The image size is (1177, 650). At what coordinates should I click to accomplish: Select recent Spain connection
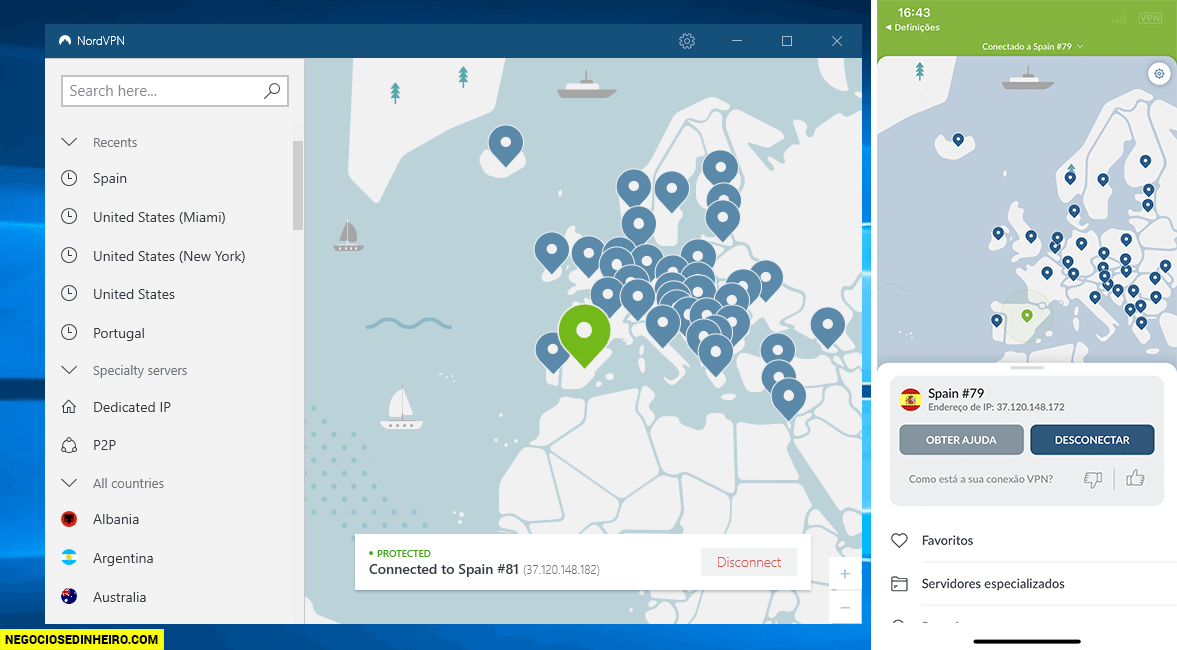coord(110,179)
